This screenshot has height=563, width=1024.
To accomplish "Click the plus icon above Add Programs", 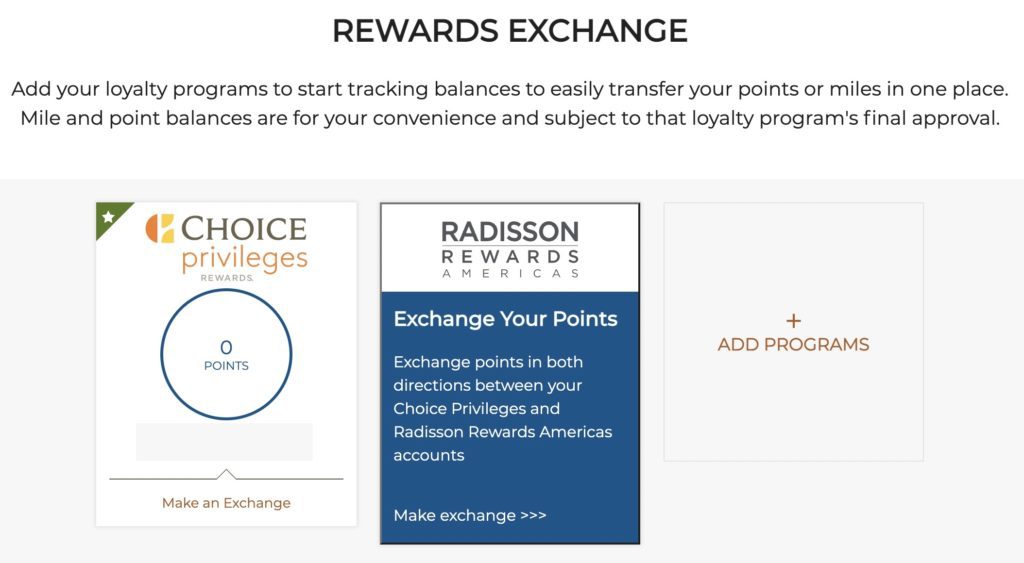I will [793, 321].
